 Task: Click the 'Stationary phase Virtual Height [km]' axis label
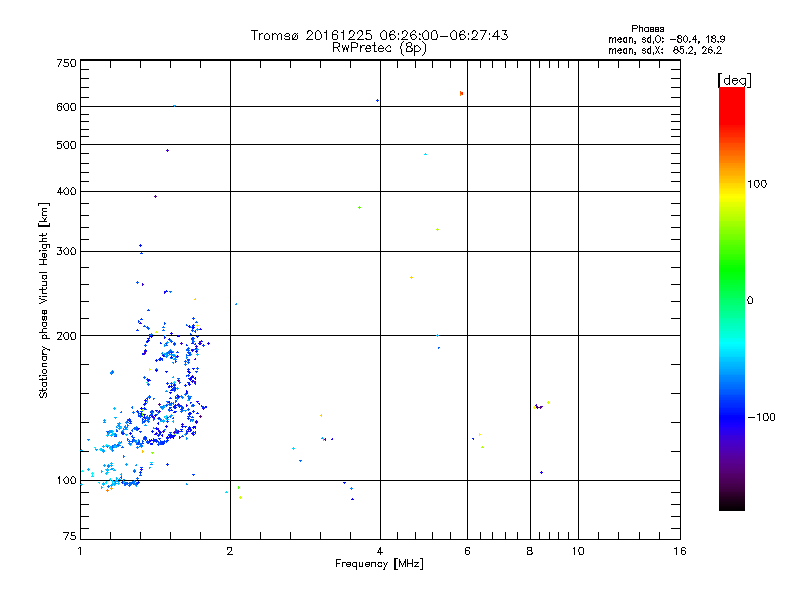44,301
